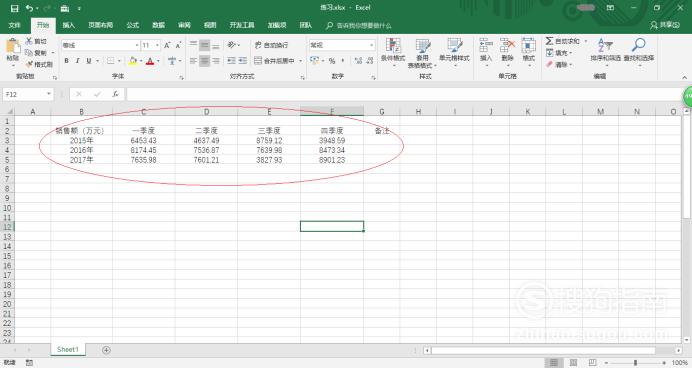Click Format cells icon in Cells group

(x=528, y=45)
